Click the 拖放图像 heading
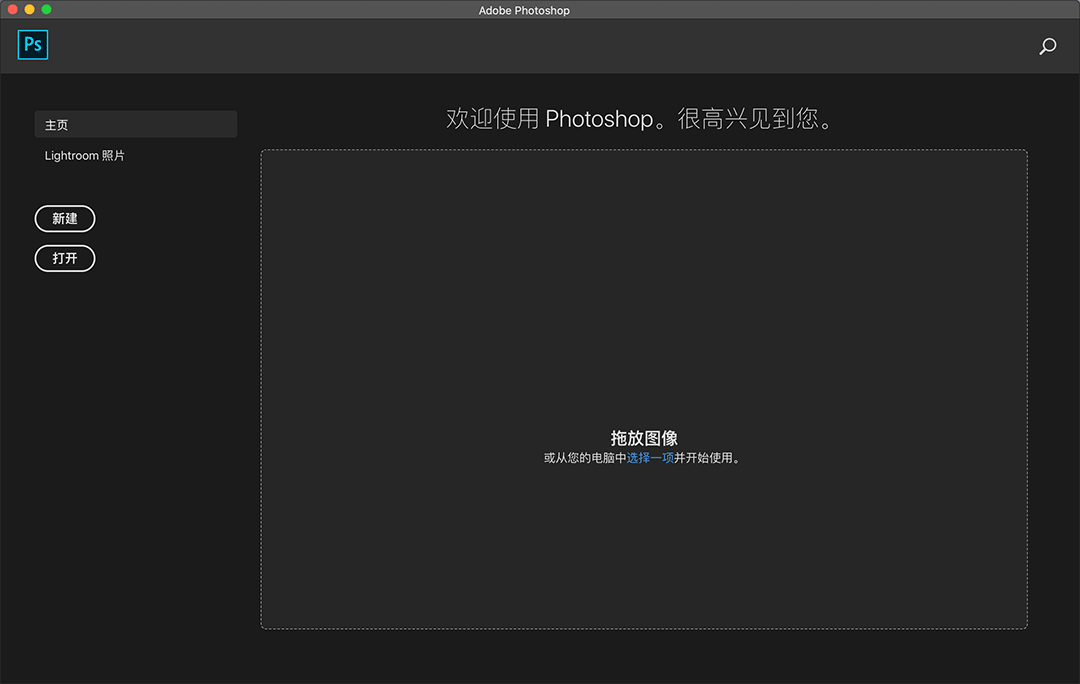 [644, 438]
